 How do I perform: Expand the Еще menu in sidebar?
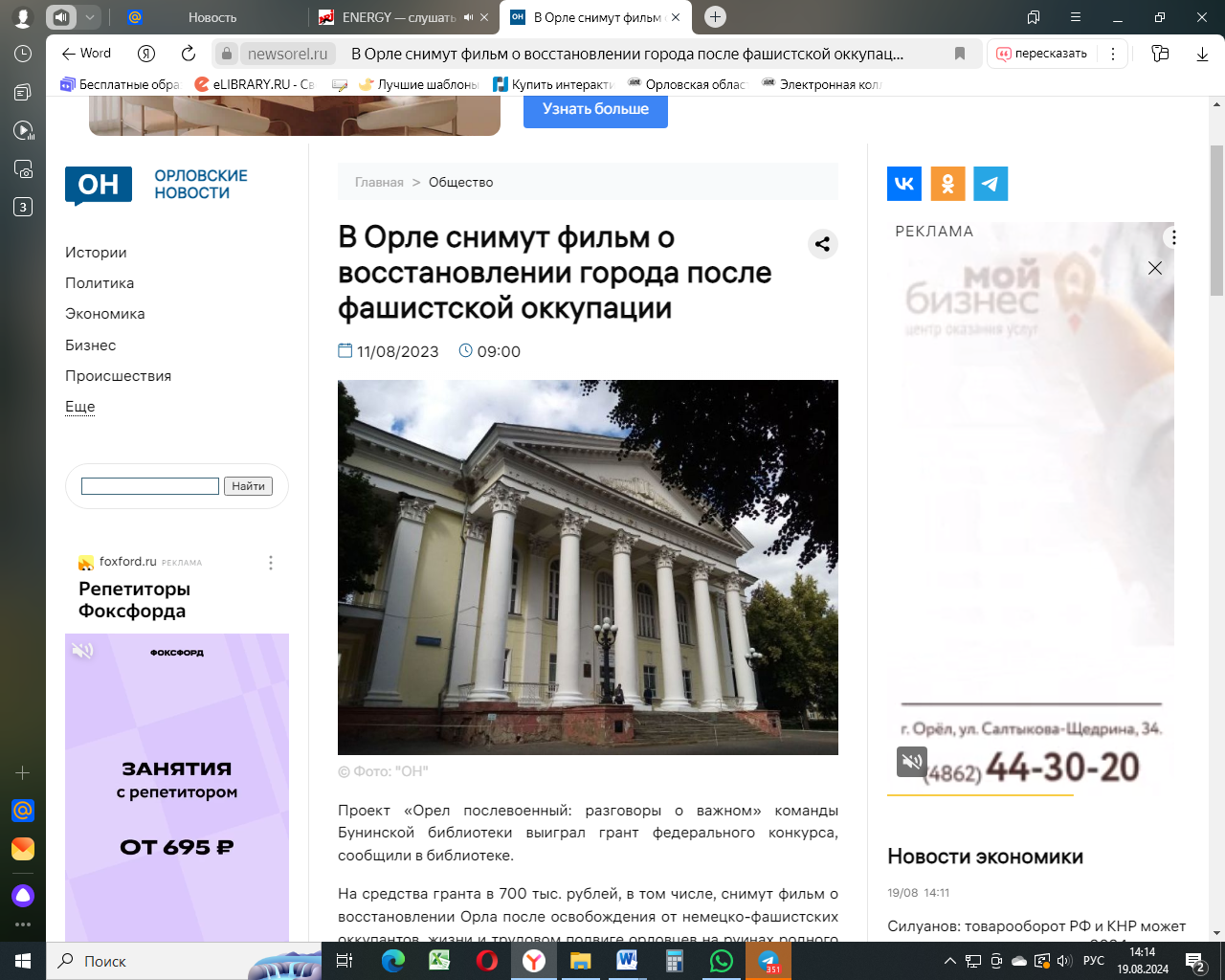coord(80,407)
